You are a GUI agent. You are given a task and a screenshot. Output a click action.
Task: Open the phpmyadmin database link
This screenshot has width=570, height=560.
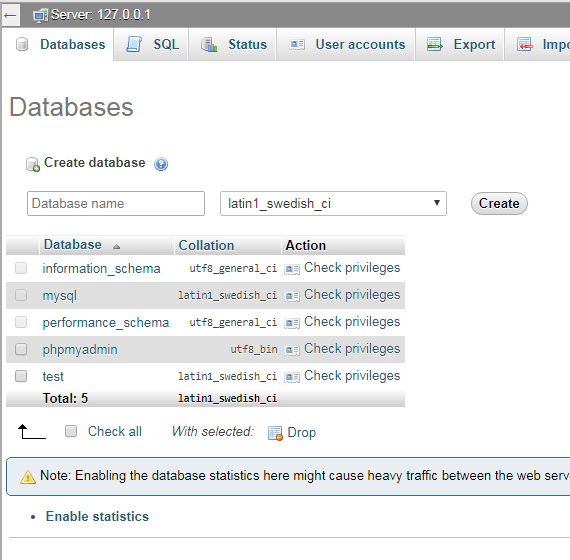(80, 349)
